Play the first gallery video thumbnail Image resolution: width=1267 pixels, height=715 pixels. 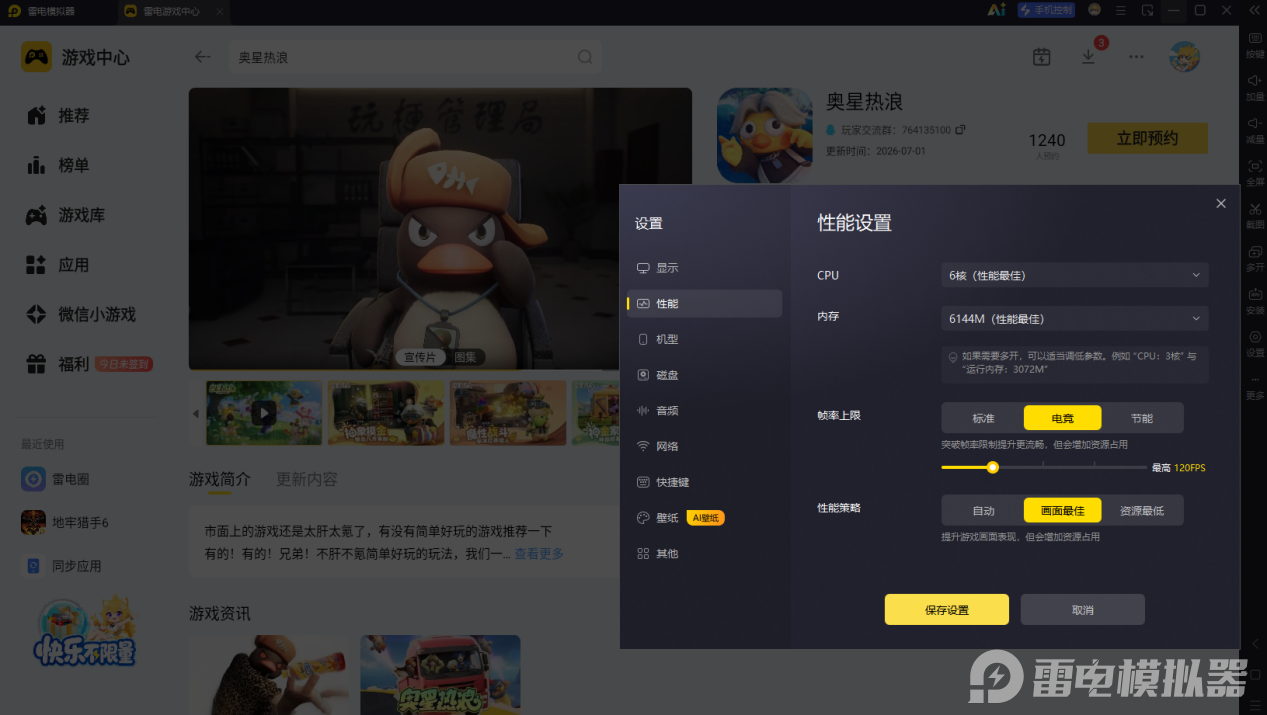(x=264, y=412)
